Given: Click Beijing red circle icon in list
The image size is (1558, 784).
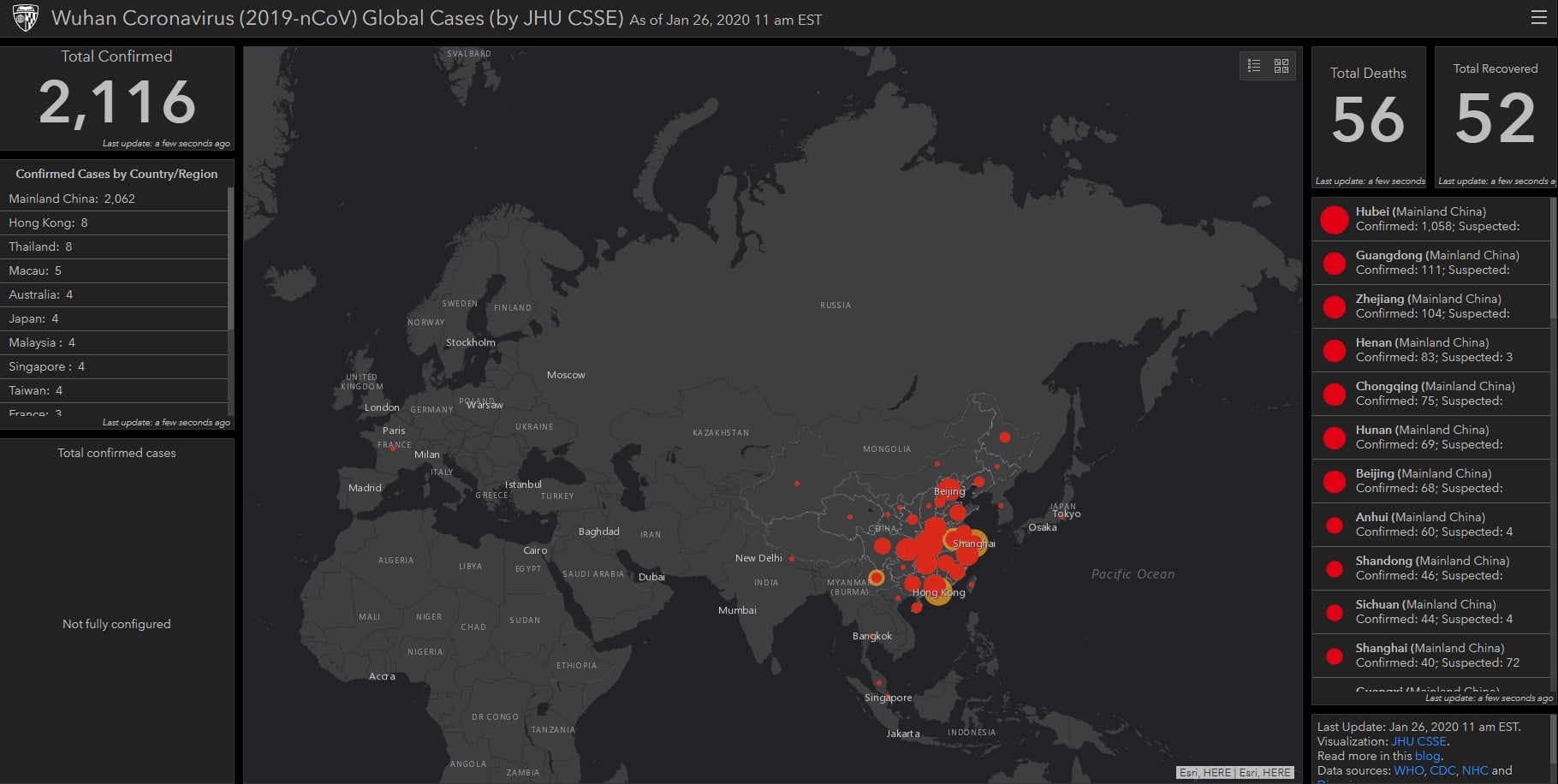Looking at the screenshot, I should [1335, 481].
